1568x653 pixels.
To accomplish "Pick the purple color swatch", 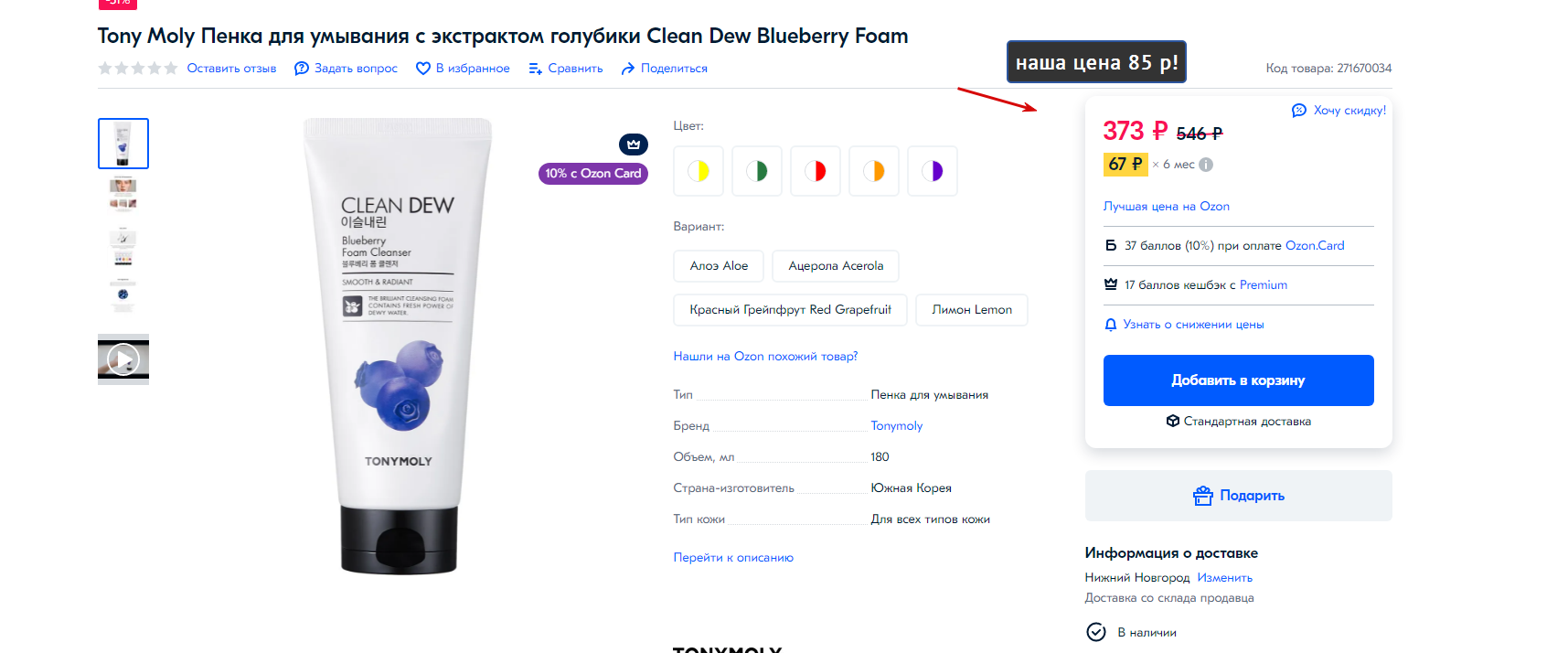I will [933, 171].
